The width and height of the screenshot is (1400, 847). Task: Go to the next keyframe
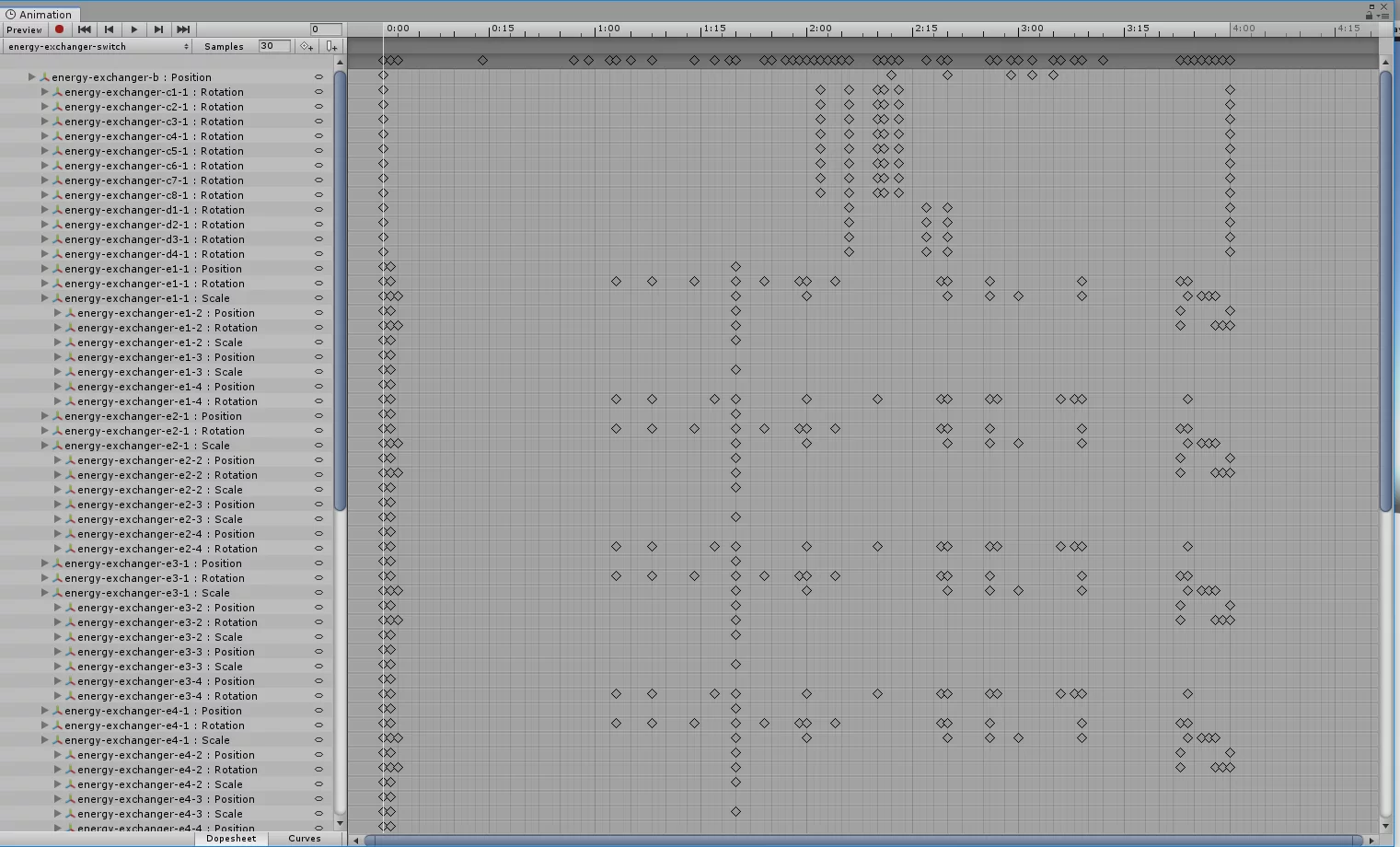tap(158, 29)
